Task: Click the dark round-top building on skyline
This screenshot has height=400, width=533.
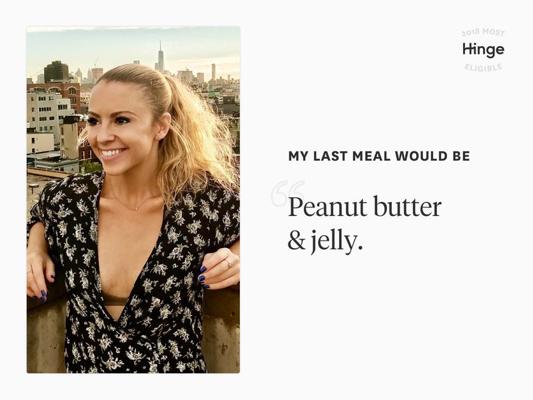Action: pos(56,71)
